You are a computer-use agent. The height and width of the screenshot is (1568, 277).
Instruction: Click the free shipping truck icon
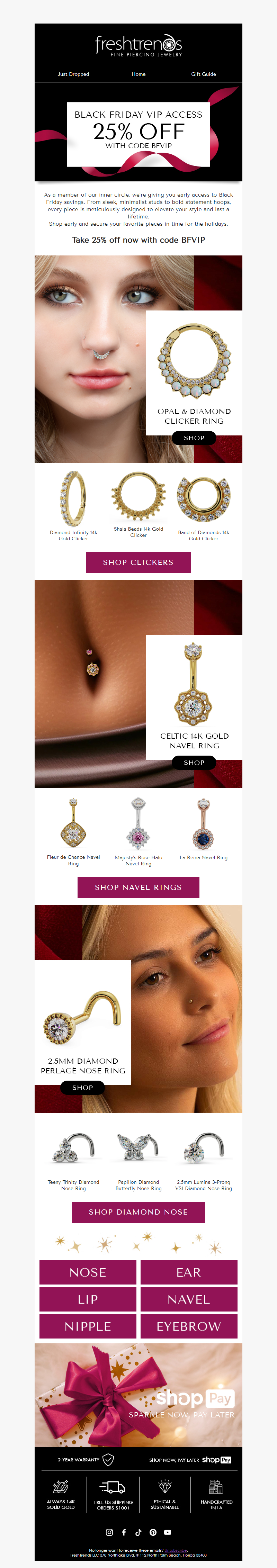[x=112, y=1488]
